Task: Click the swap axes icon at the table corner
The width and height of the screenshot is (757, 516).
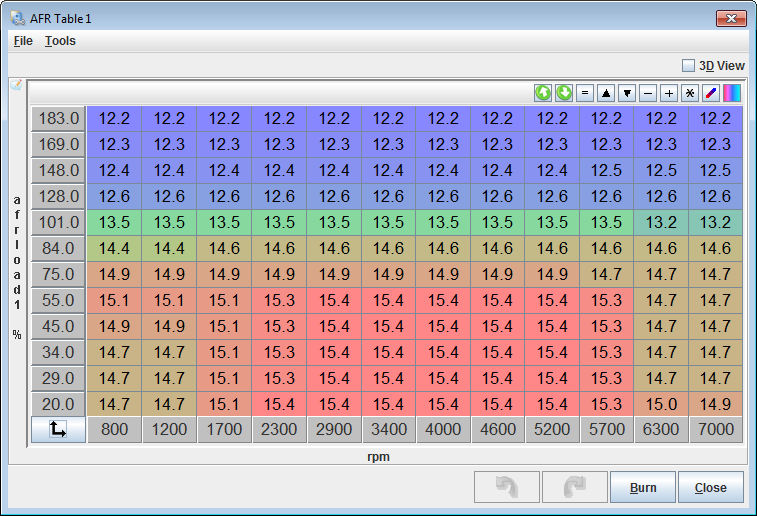Action: (57, 430)
